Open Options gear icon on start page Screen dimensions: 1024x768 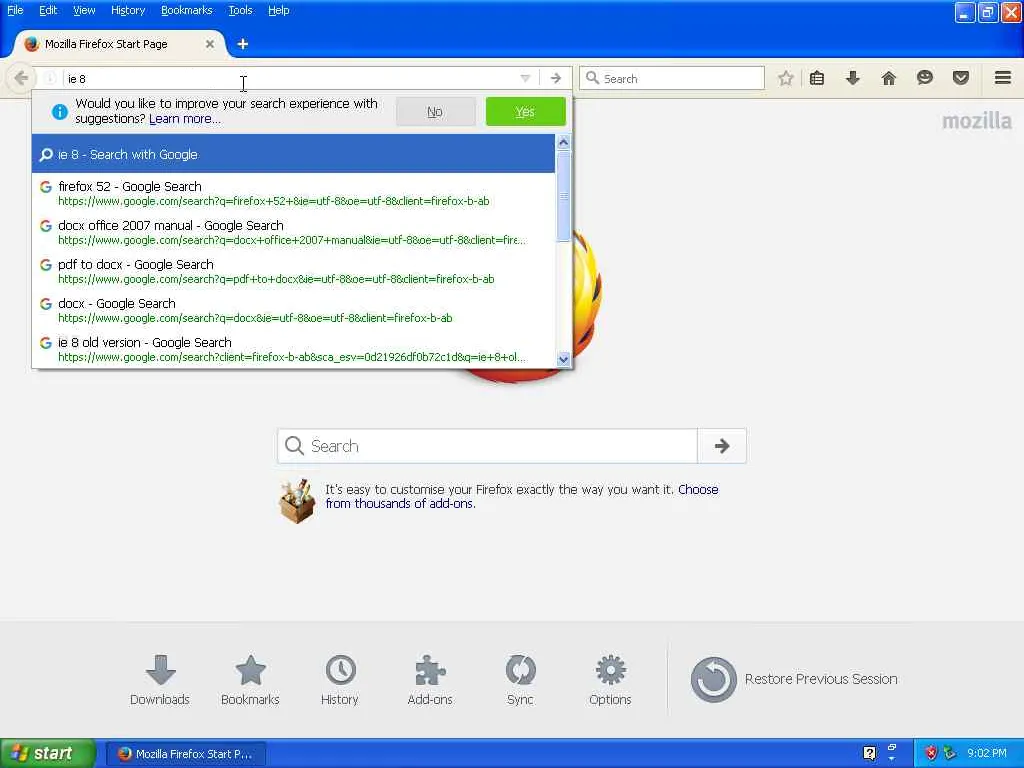(611, 680)
